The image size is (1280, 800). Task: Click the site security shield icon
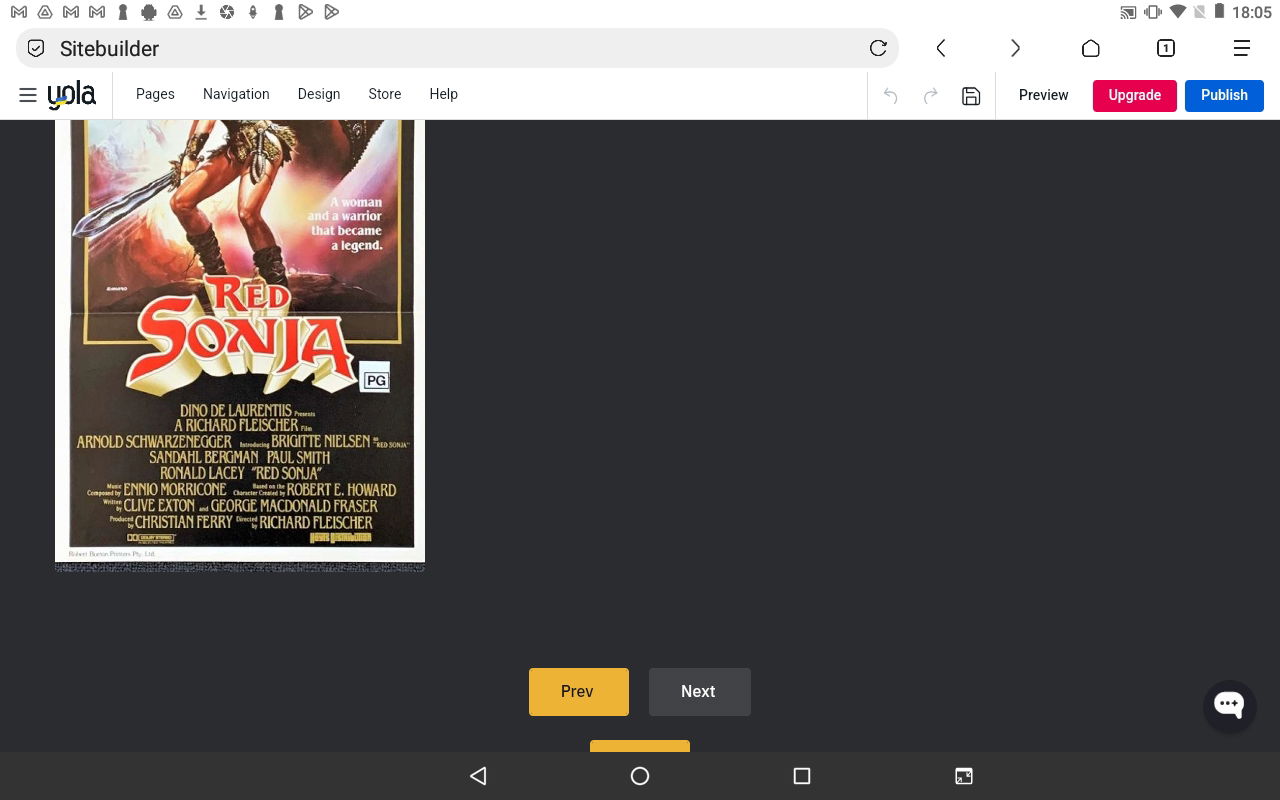point(36,48)
